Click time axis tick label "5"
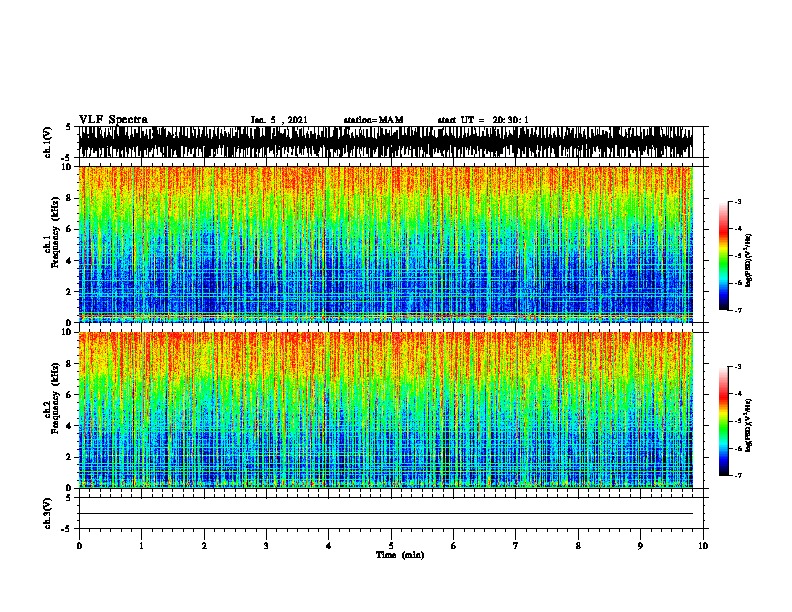The width and height of the screenshot is (792, 612). coord(391,546)
